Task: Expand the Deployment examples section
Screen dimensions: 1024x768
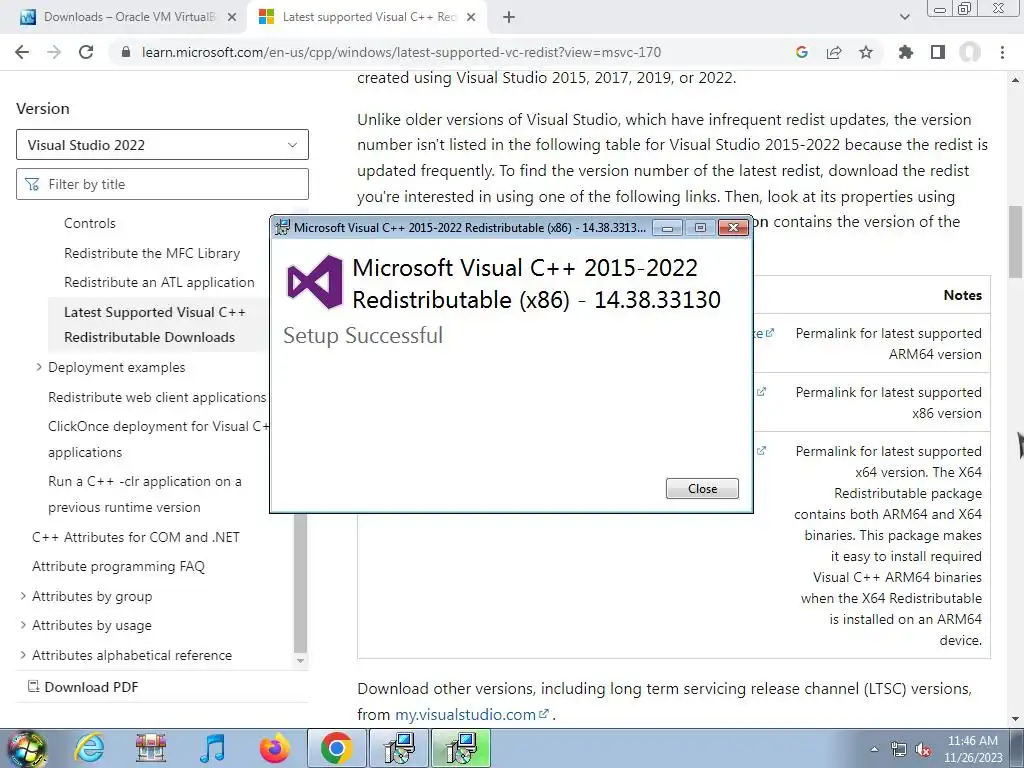Action: pyautogui.click(x=39, y=367)
